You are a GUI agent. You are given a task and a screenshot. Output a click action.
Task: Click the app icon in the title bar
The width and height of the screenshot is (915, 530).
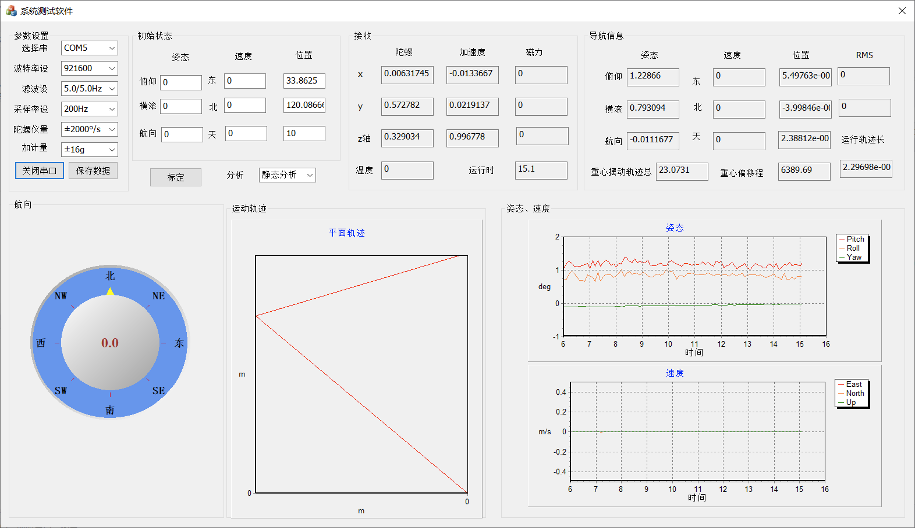pos(11,11)
